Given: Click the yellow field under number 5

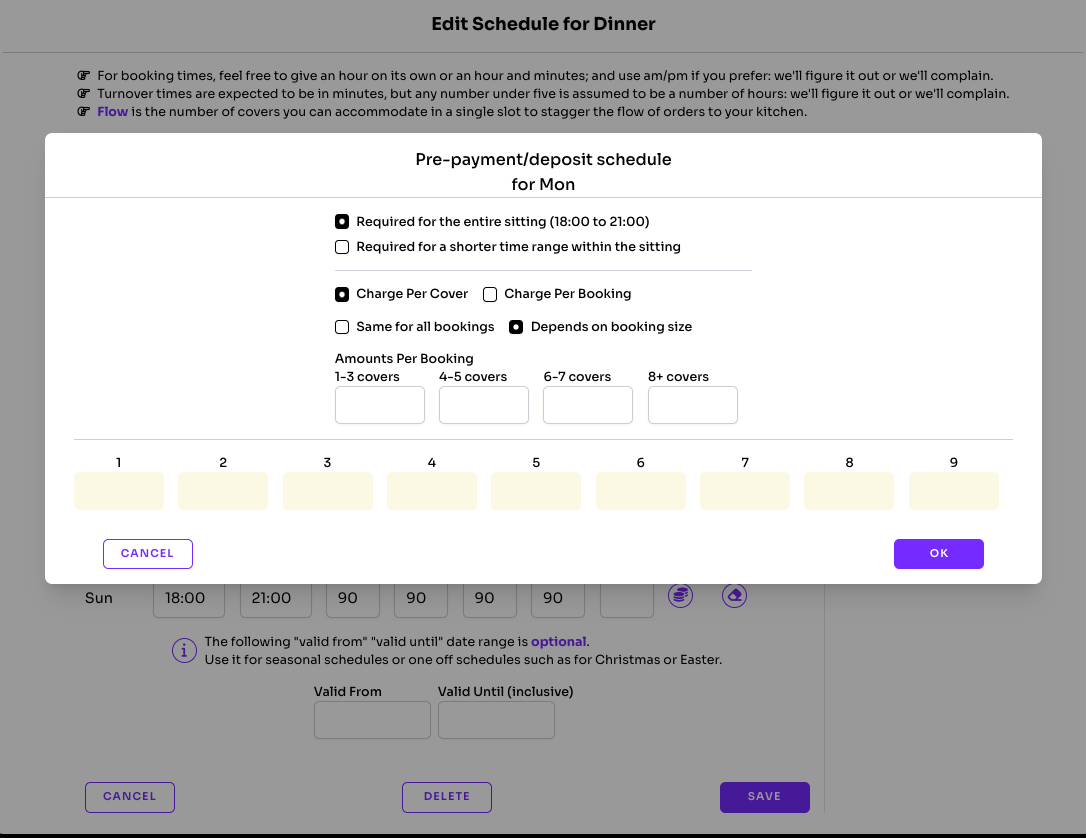Looking at the screenshot, I should 536,491.
